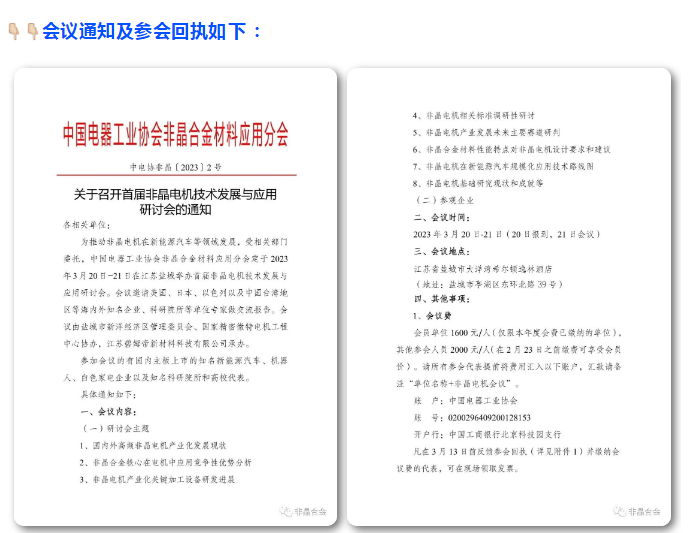
Task: Click bank line "开户行：中国工商银行北京科技园支行"
Action: pyautogui.click(x=487, y=435)
